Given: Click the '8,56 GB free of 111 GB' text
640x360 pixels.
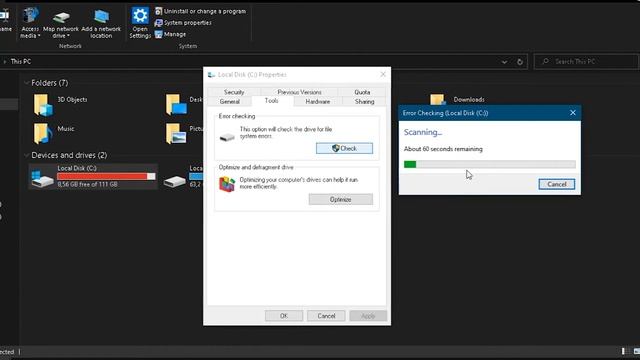Looking at the screenshot, I should (x=87, y=184).
